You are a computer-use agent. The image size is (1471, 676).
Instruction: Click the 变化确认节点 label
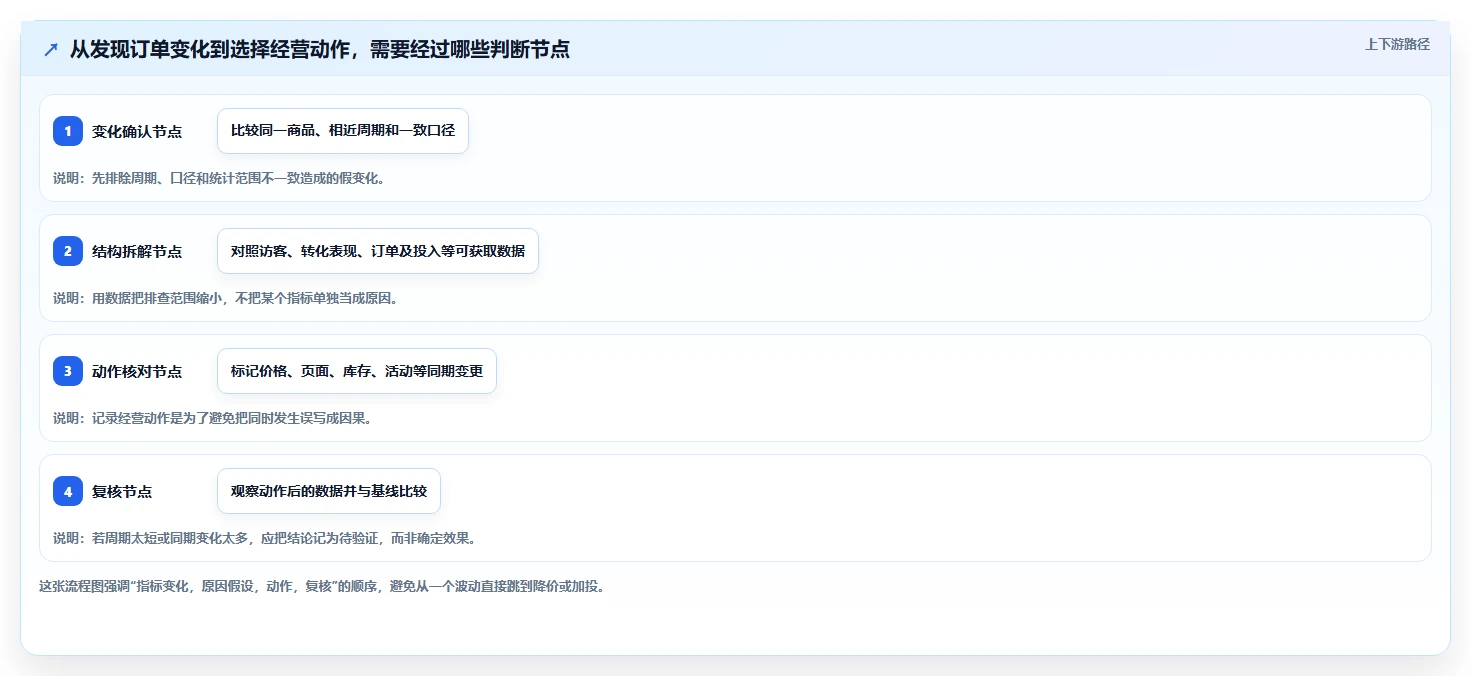click(x=137, y=131)
